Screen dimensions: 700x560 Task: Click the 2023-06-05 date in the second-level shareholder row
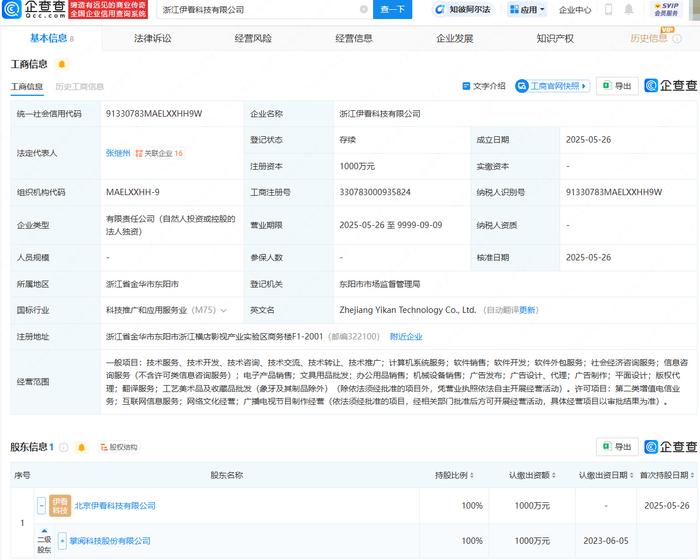point(606,541)
